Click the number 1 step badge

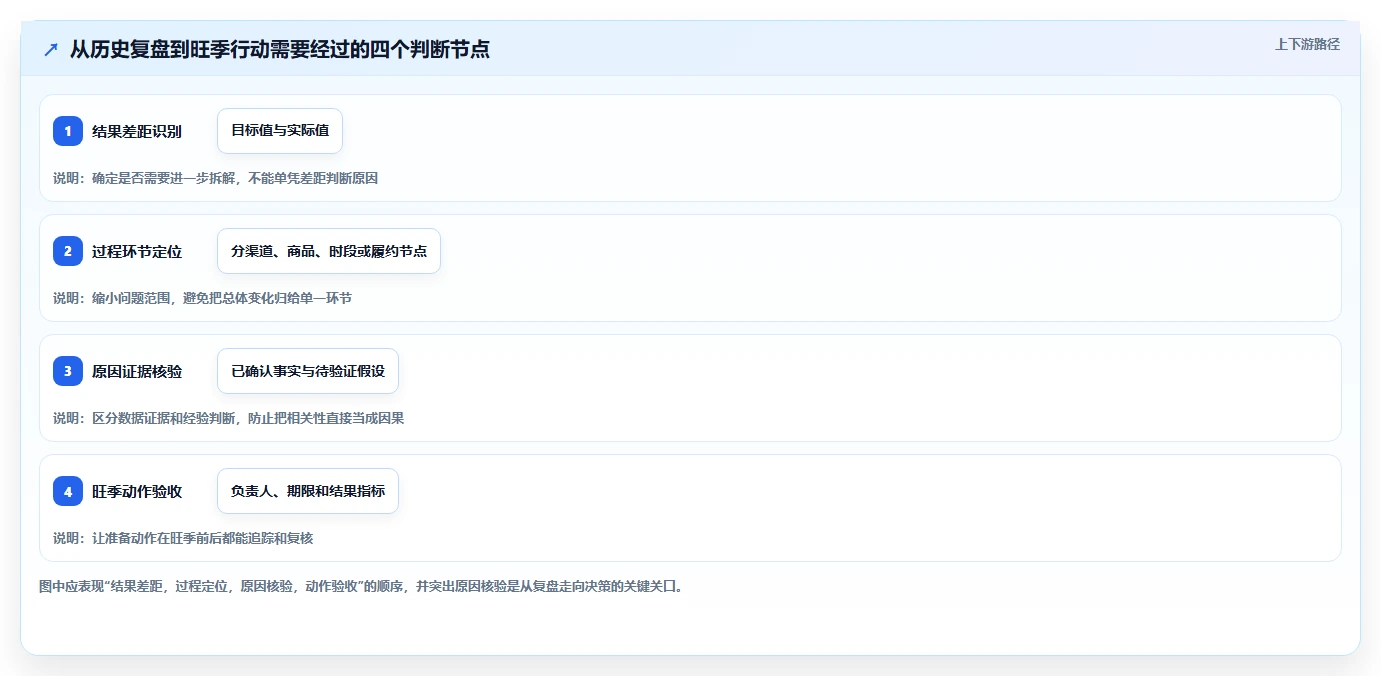click(68, 131)
